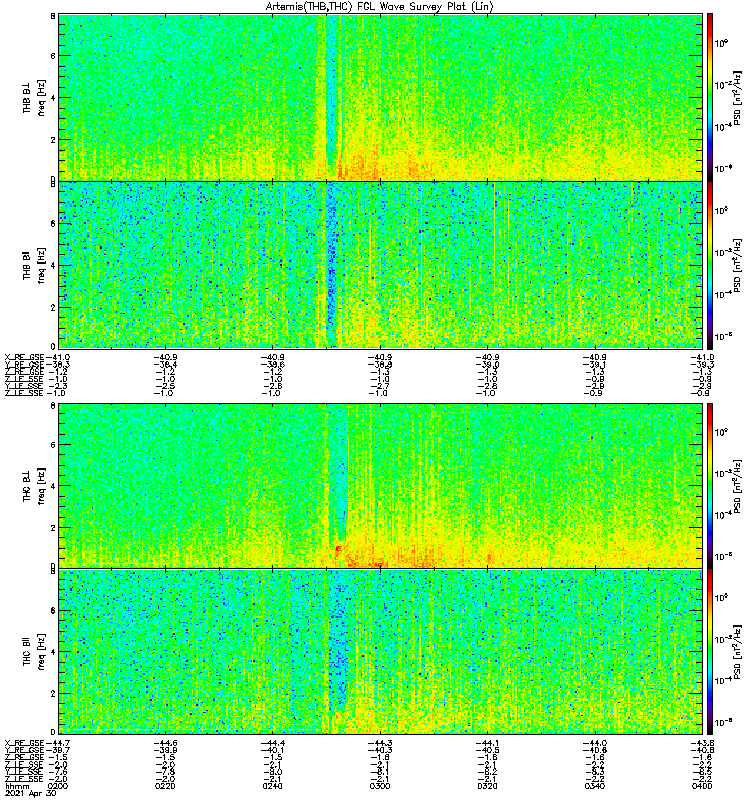Click the color bar beside the THC B⊥ panel
The height and width of the screenshot is (800, 750).
tap(710, 486)
